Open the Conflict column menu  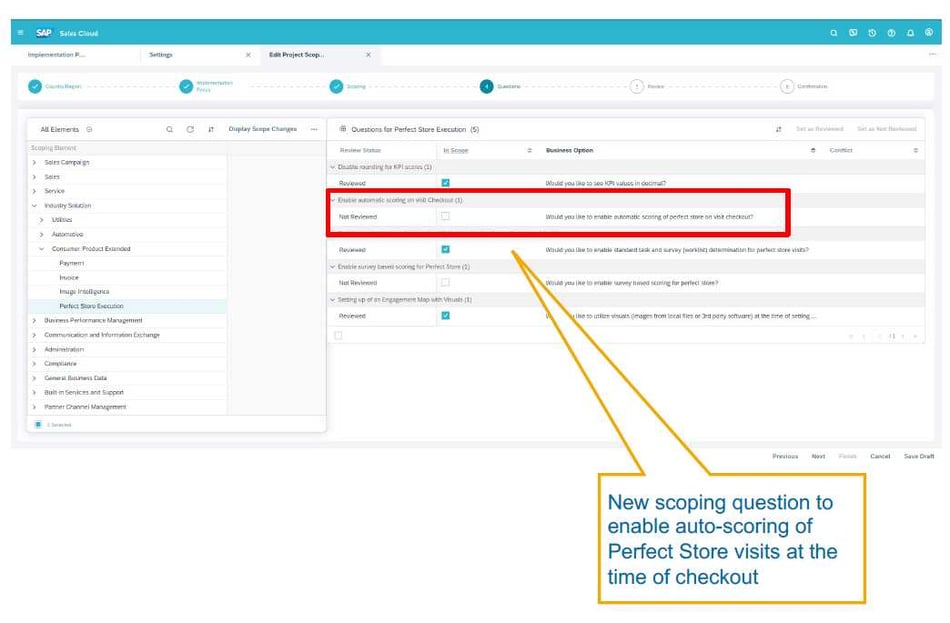pos(915,150)
